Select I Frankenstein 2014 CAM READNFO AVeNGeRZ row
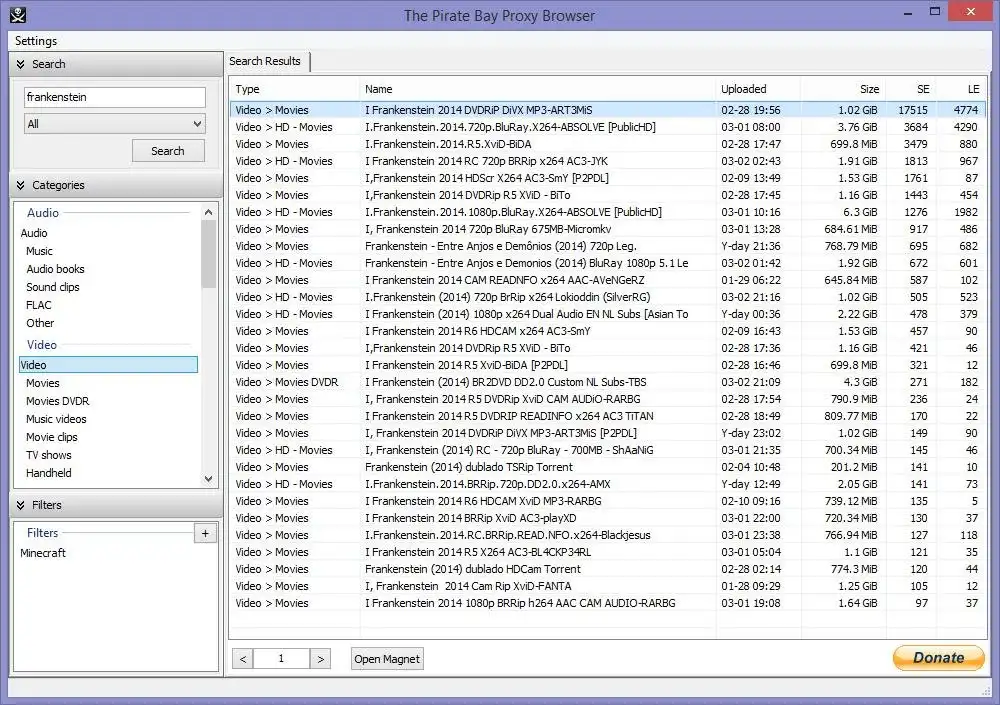 pyautogui.click(x=608, y=280)
